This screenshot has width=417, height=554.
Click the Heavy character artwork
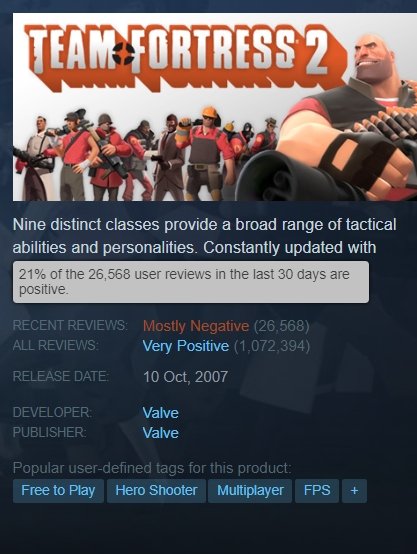(339, 120)
